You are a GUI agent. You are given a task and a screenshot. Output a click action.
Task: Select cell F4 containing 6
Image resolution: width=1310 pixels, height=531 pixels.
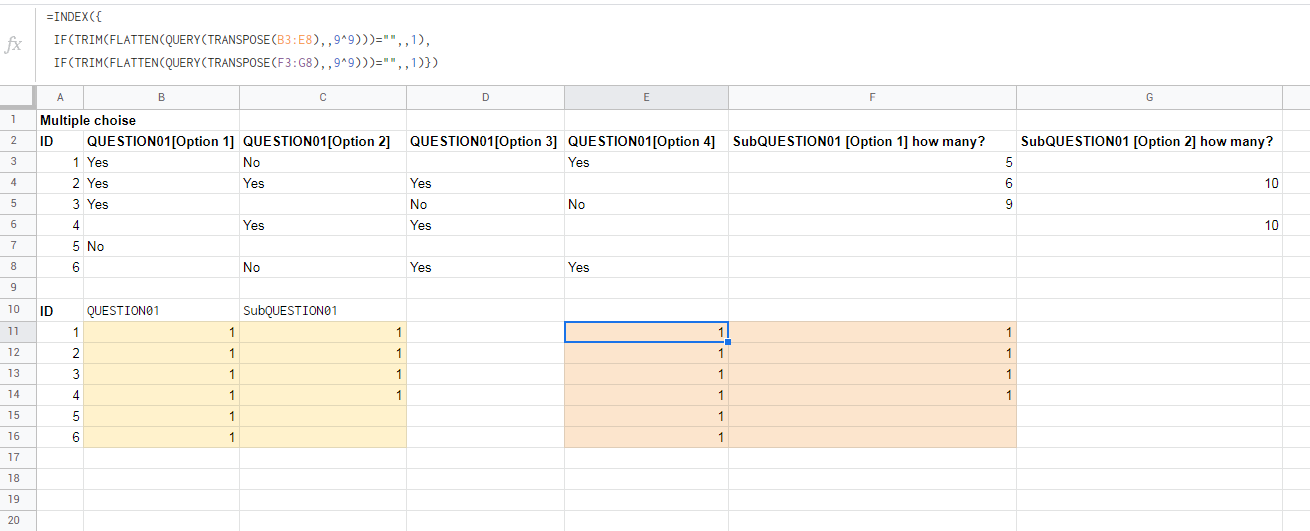(x=872, y=183)
